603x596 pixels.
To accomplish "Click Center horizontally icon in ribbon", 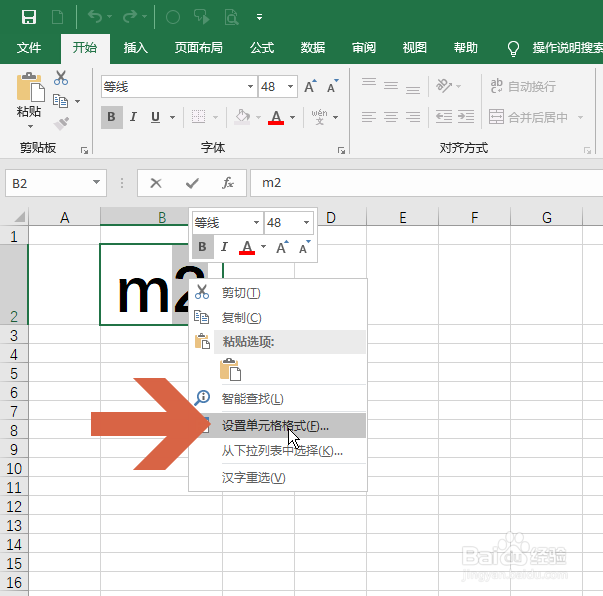I will pos(391,117).
